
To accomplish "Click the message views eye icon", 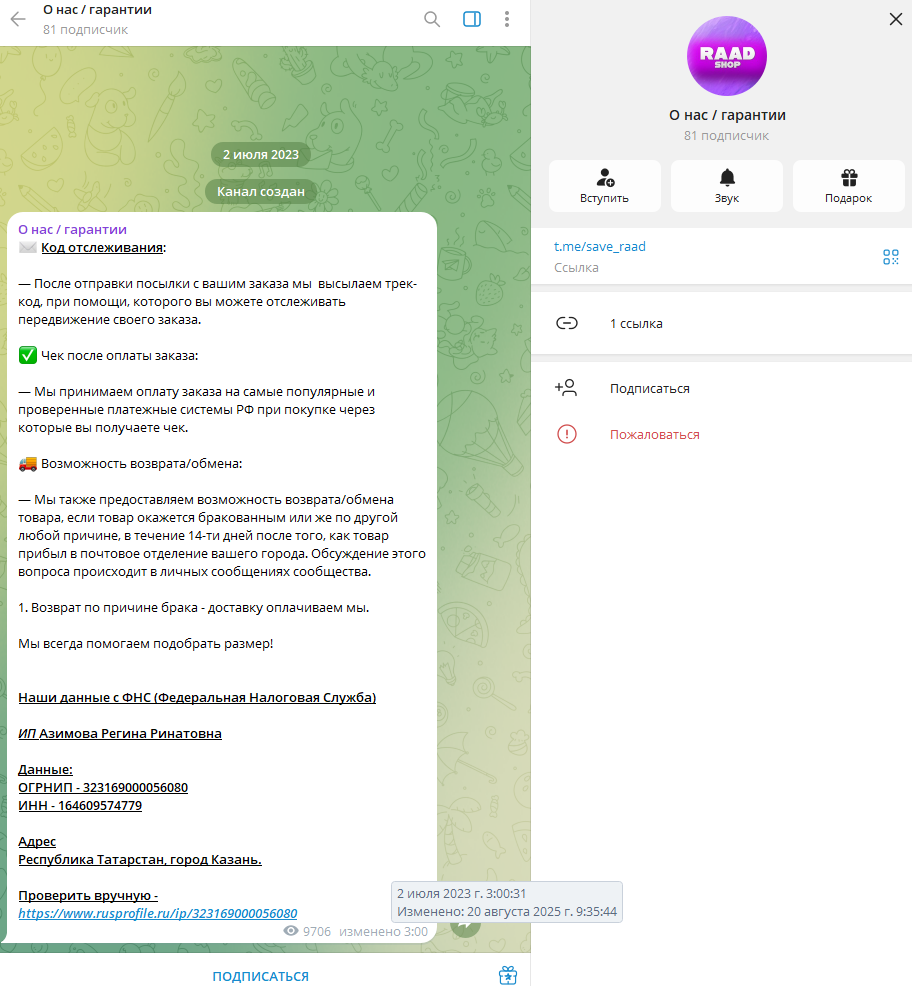I will (x=291, y=931).
